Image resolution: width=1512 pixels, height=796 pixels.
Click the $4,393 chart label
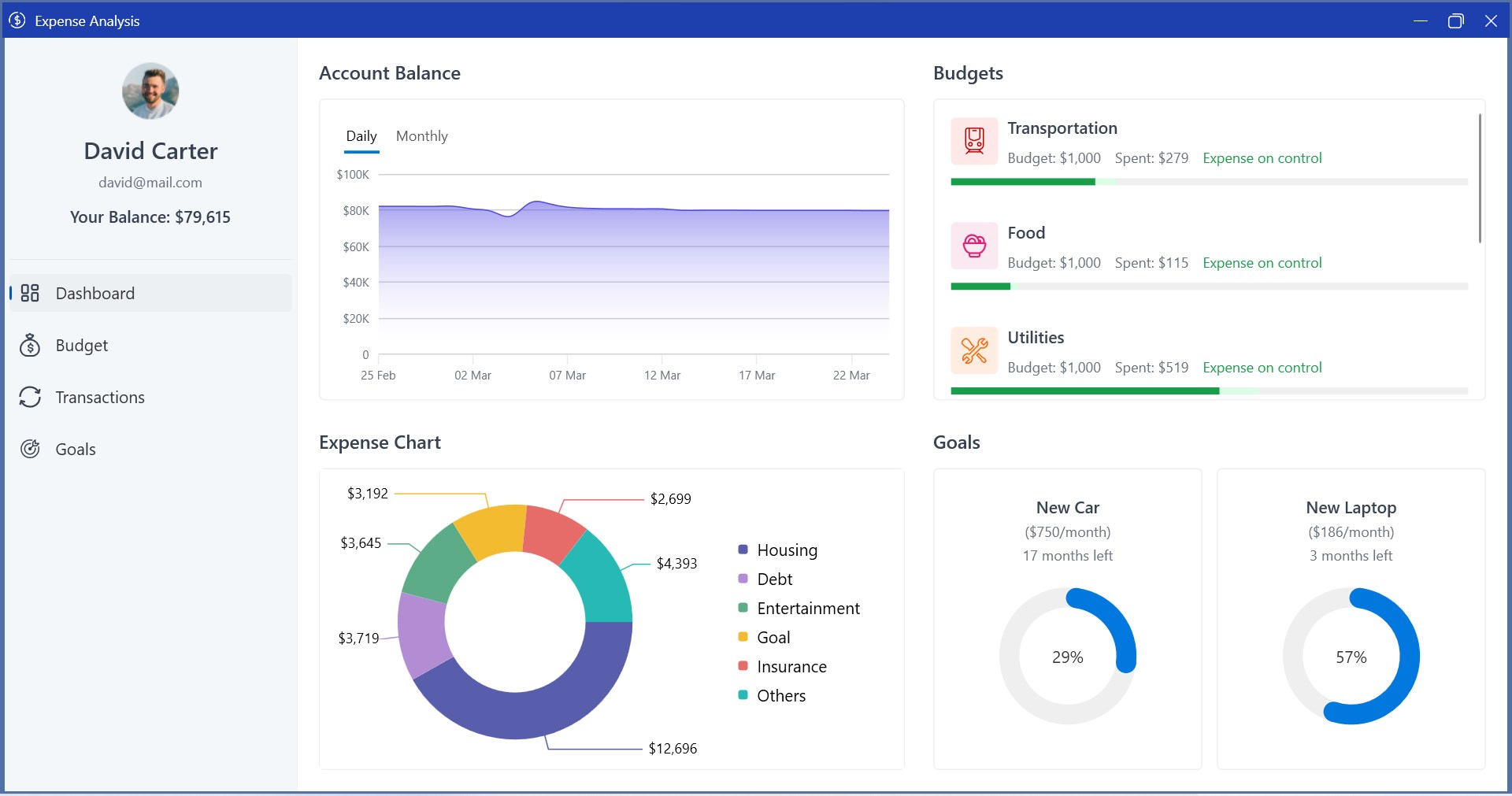pos(676,563)
